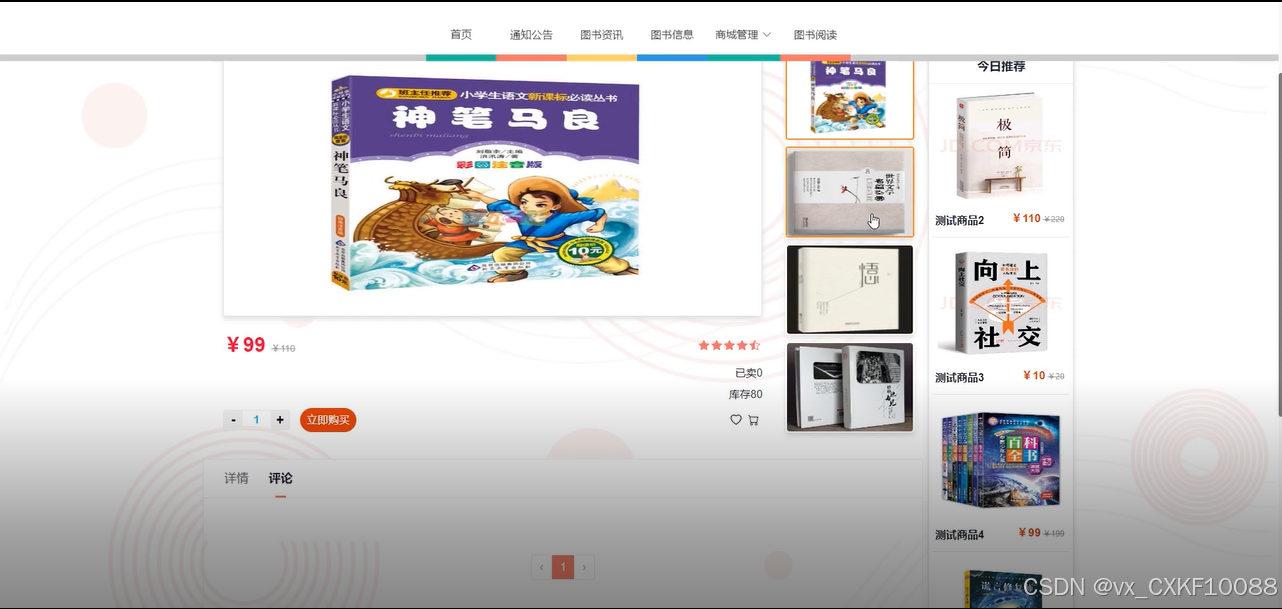Click the ¥110 price of 测试商品2

pyautogui.click(x=1027, y=218)
